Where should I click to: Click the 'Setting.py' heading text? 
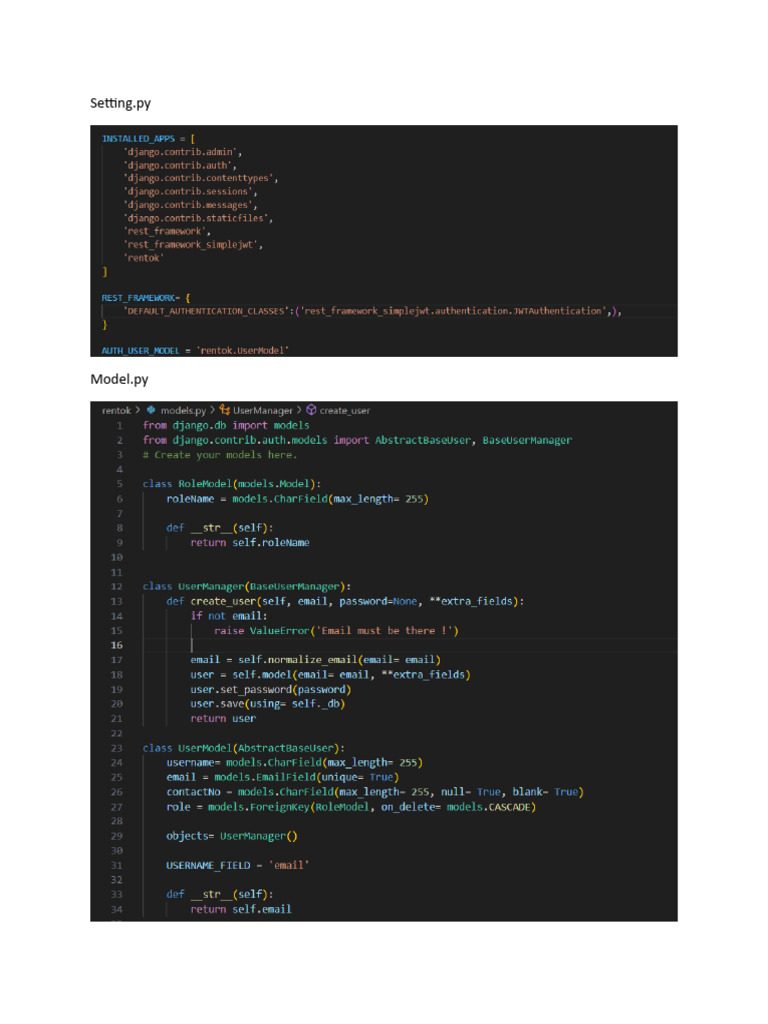coord(120,103)
